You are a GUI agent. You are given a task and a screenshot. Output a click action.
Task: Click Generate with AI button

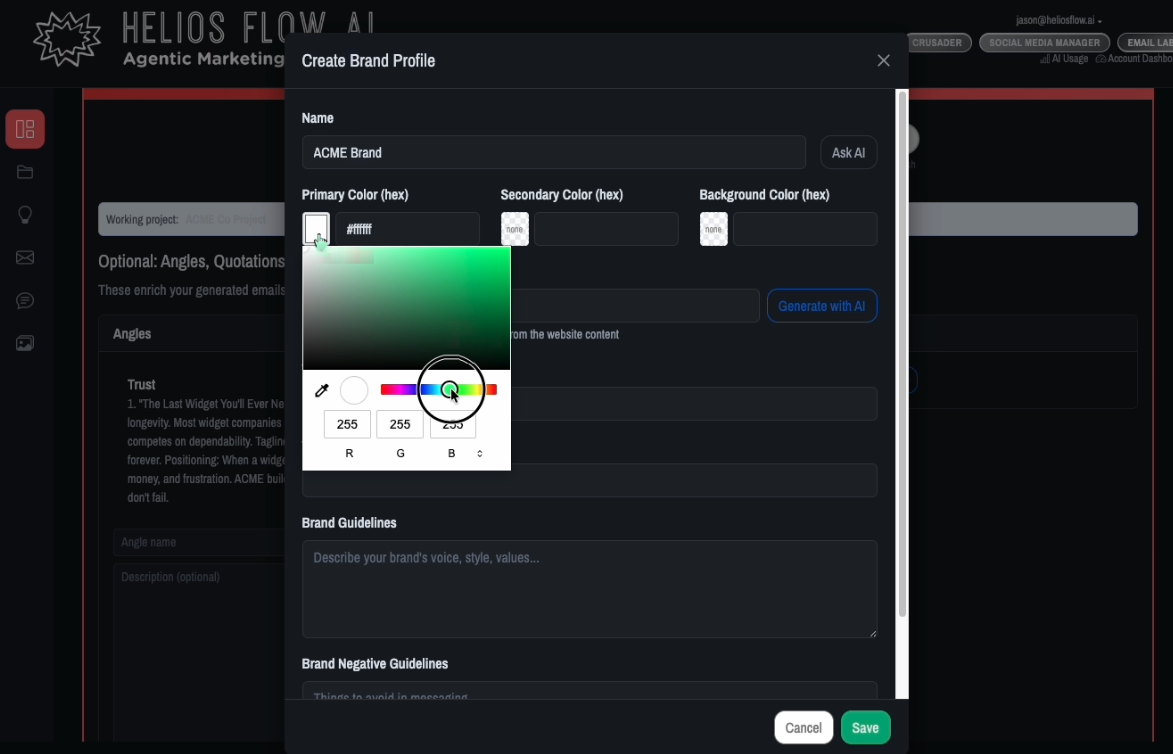pos(822,306)
